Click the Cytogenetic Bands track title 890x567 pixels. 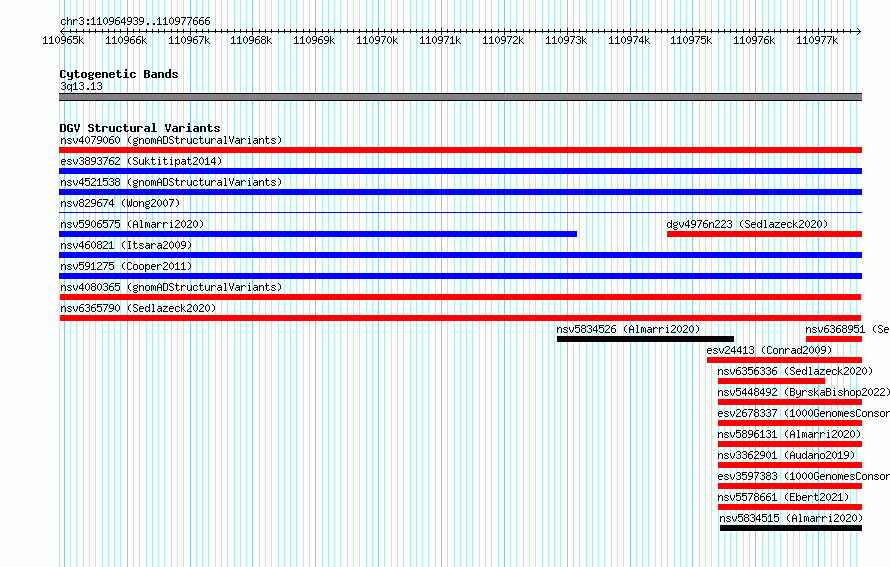119,74
